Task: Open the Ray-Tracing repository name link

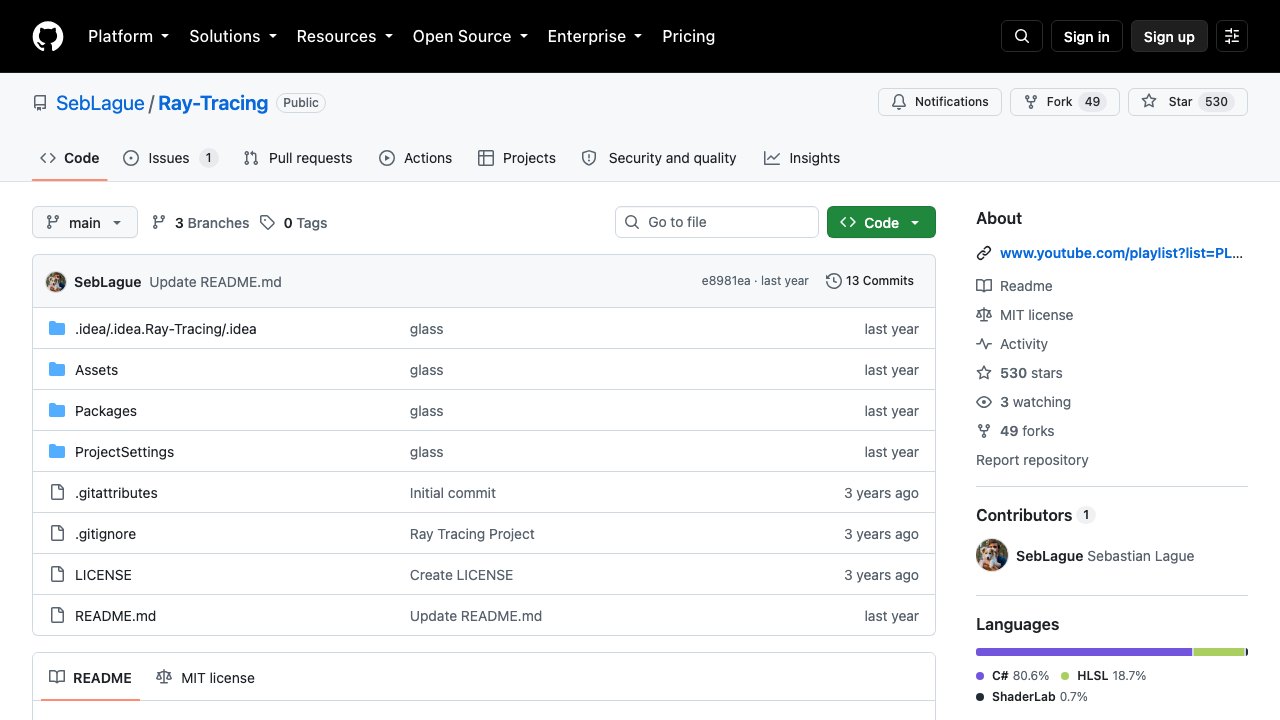Action: click(213, 103)
